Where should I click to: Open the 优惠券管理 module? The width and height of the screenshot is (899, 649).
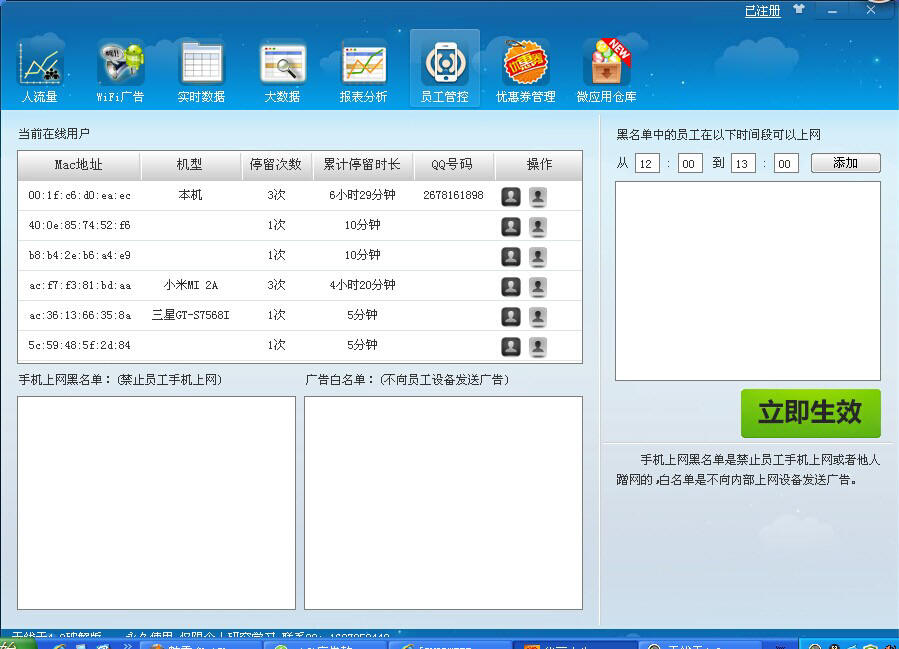[x=526, y=69]
